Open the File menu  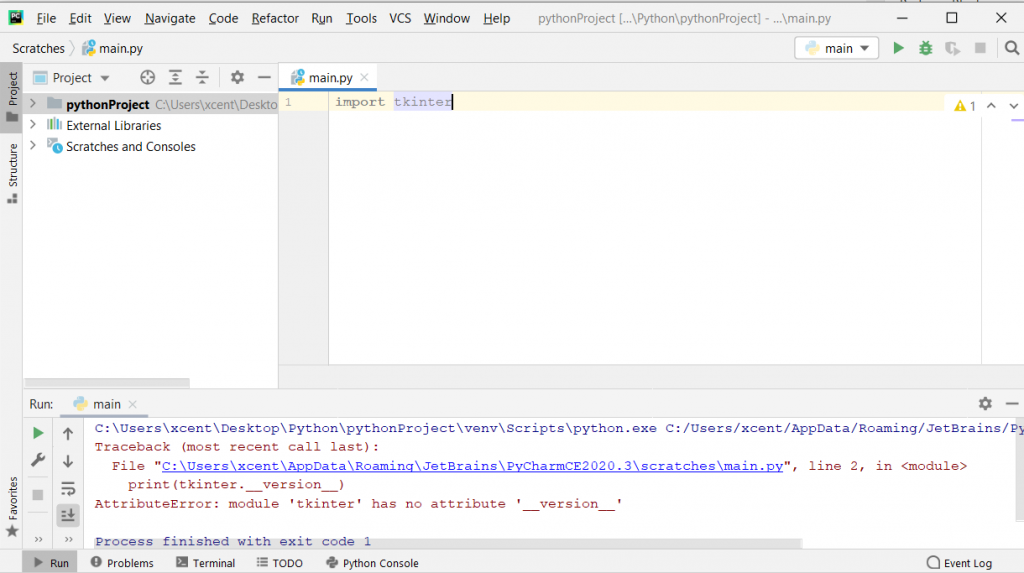pyautogui.click(x=46, y=18)
